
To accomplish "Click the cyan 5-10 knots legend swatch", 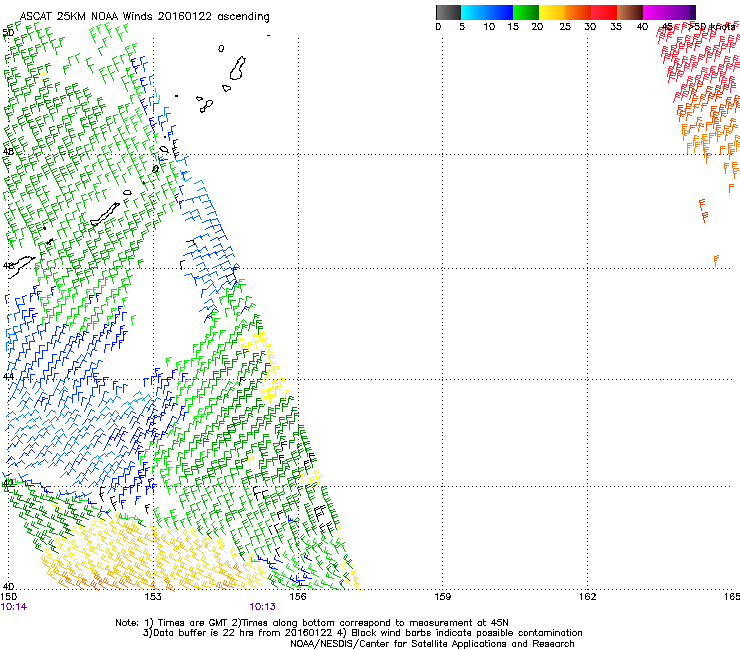I will [474, 12].
